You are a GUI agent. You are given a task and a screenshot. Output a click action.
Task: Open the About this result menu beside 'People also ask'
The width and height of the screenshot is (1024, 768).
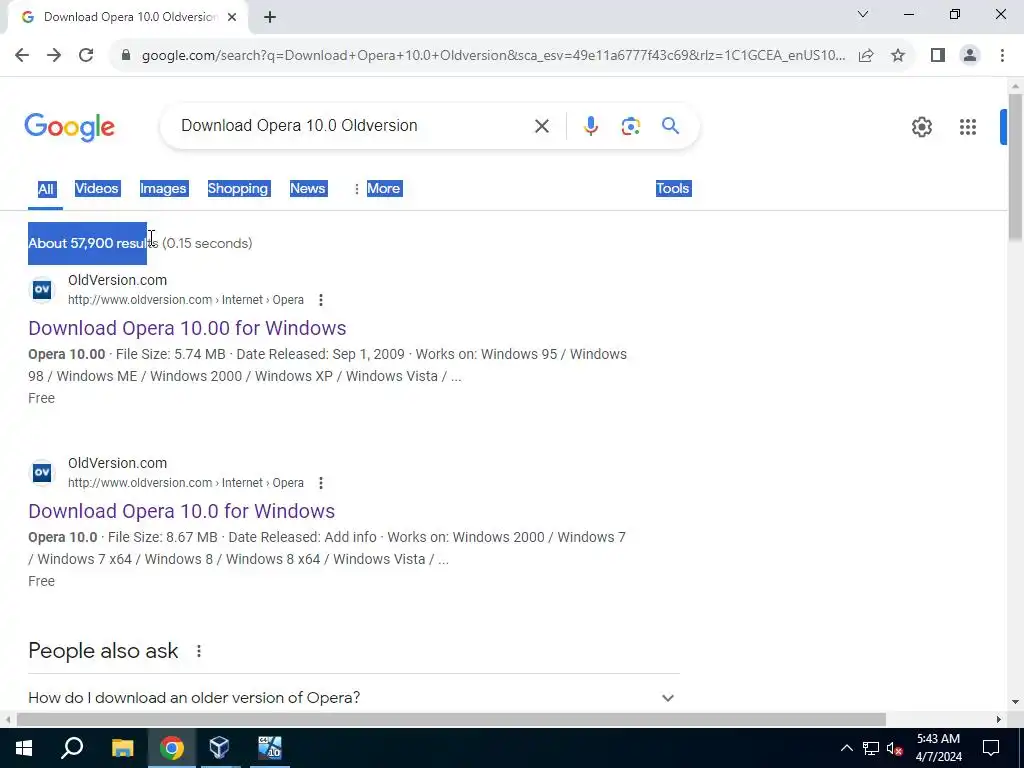(199, 651)
